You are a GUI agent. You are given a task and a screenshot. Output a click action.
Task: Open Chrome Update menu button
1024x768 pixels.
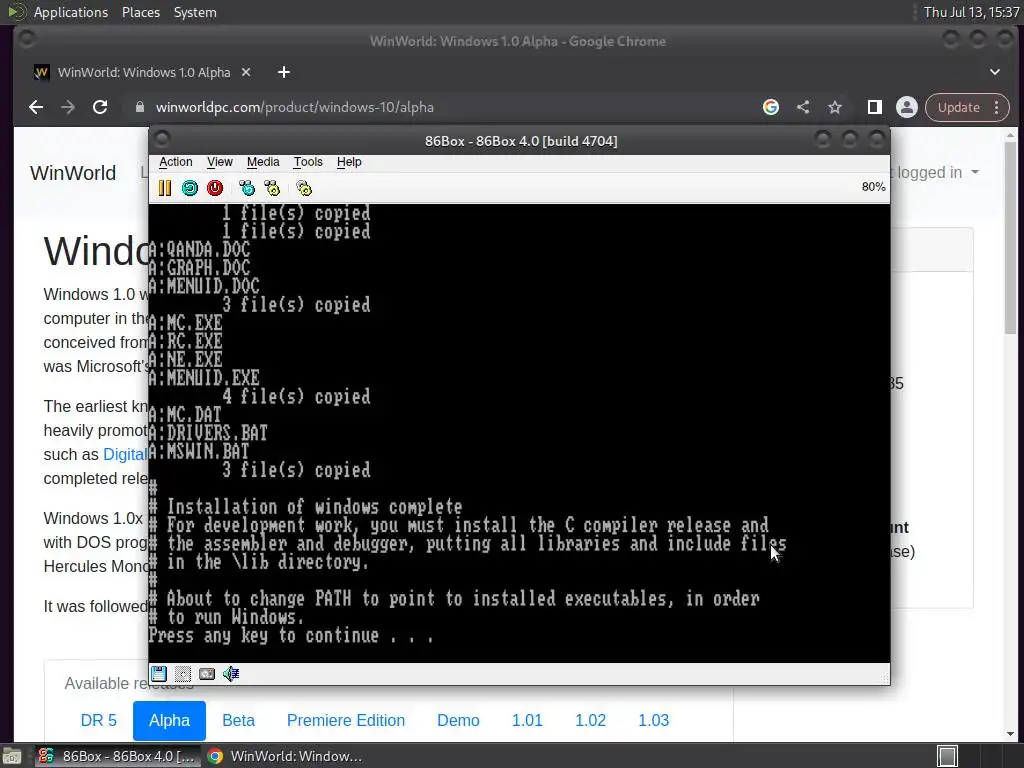pos(967,107)
